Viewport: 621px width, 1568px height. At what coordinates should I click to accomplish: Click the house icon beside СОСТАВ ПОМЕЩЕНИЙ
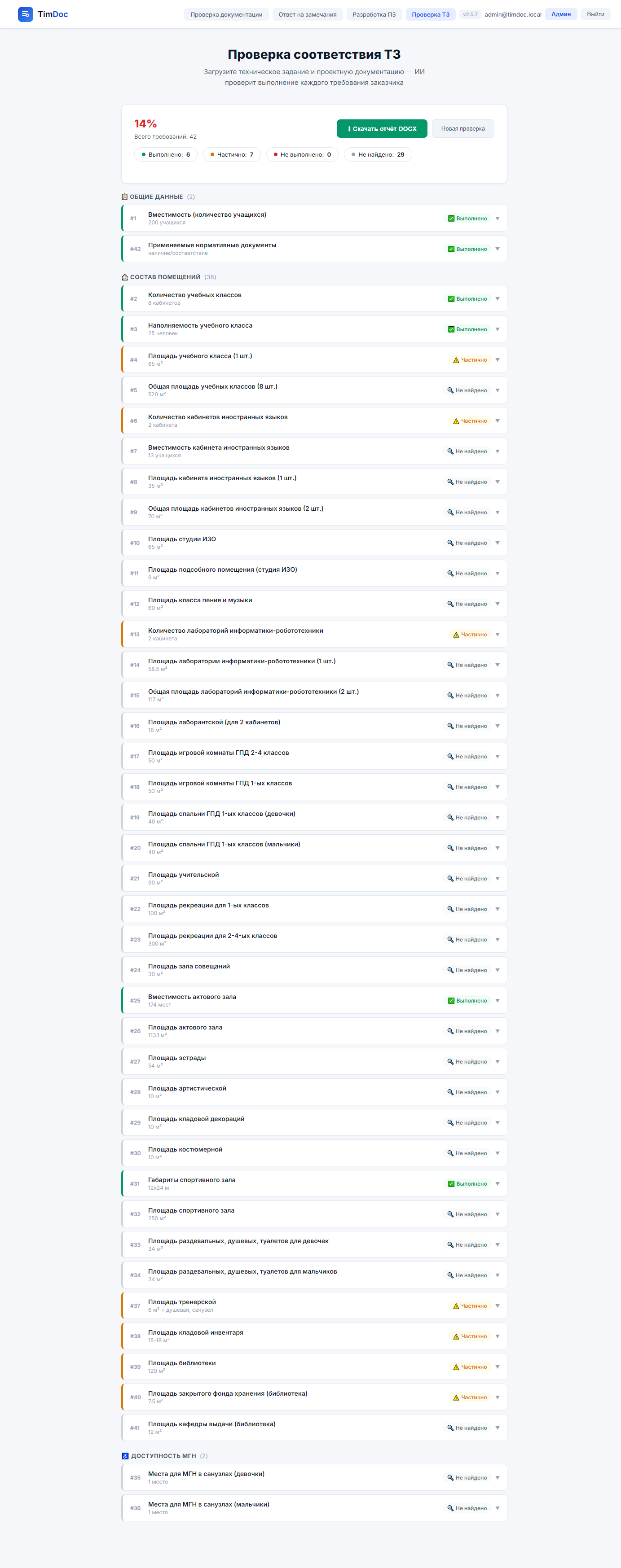pyautogui.click(x=124, y=277)
